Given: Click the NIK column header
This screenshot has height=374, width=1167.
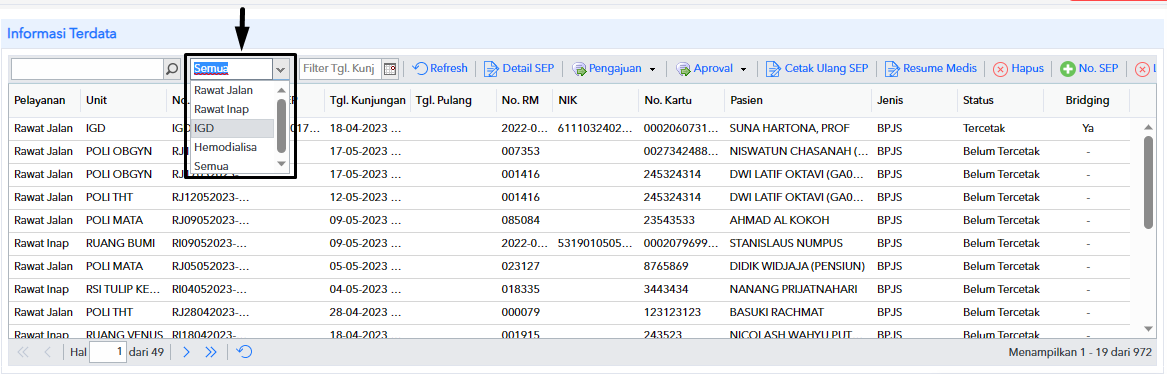Looking at the screenshot, I should coord(595,100).
